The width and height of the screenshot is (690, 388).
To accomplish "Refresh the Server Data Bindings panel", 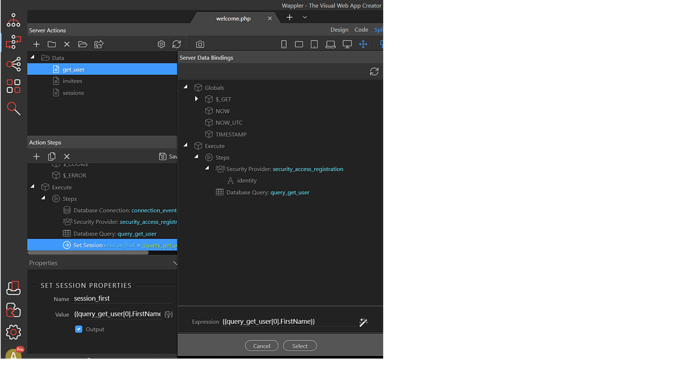I will [x=374, y=71].
